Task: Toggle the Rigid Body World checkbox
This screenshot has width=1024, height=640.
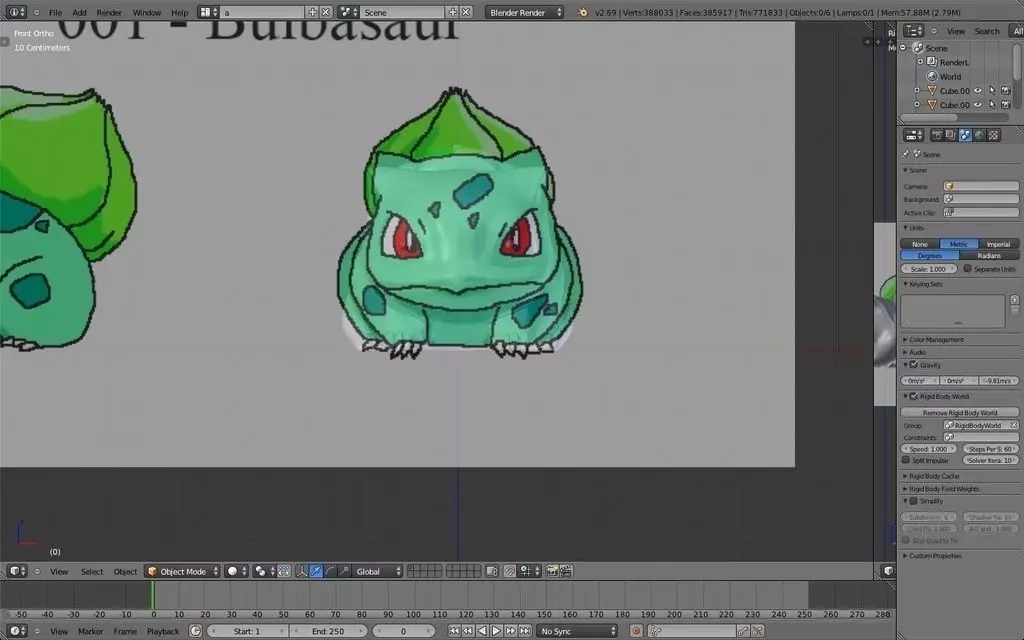Action: pyautogui.click(x=914, y=396)
